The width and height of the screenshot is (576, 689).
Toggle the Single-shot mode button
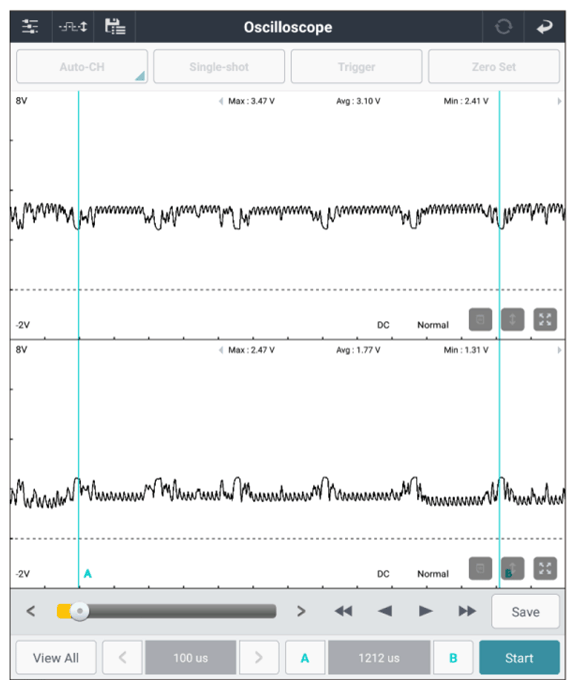pyautogui.click(x=219, y=67)
